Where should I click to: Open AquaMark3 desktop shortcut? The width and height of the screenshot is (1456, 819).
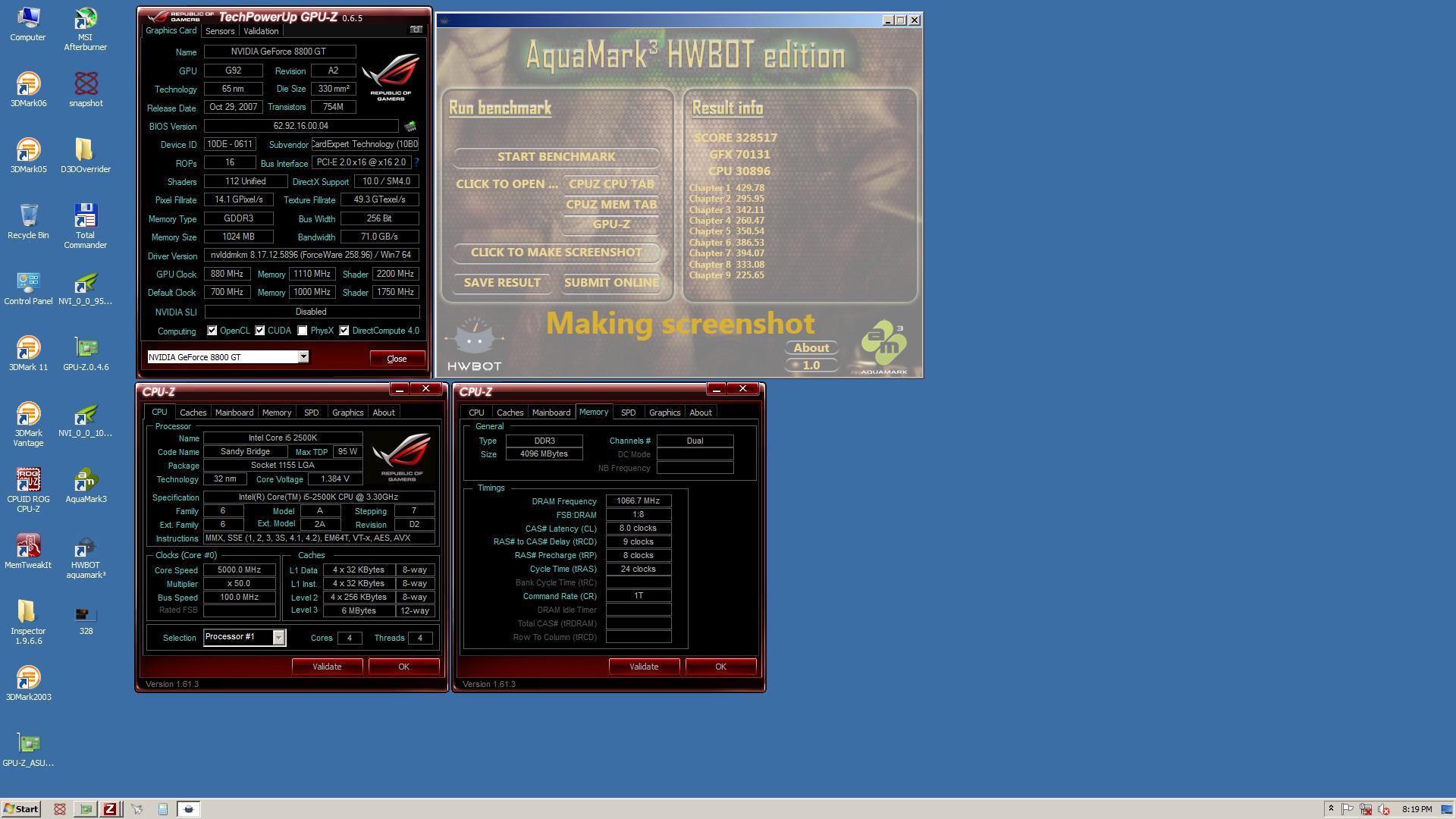click(x=86, y=485)
